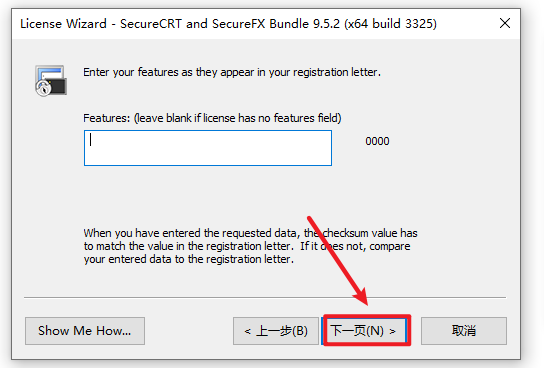Click the blinking text cursor in Features
Image resolution: width=544 pixels, height=368 pixels.
click(91, 140)
